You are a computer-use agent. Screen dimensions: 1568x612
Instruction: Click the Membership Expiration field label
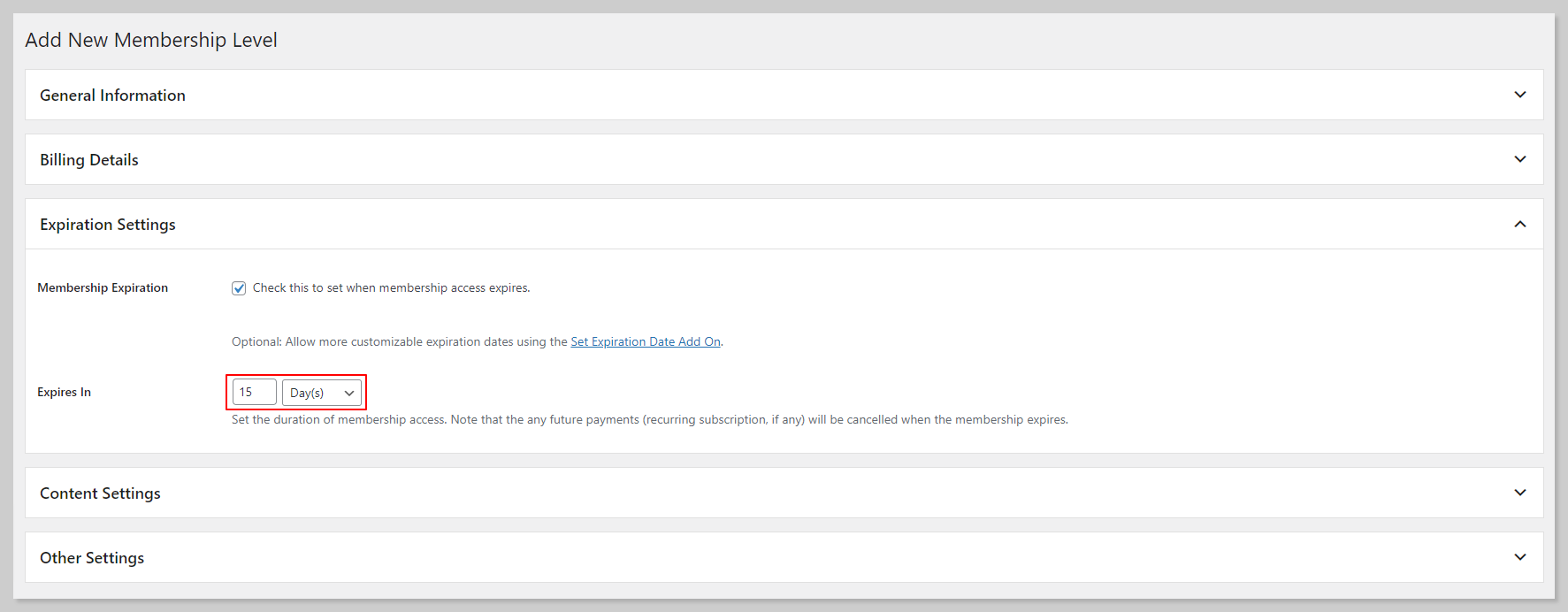[x=103, y=288]
